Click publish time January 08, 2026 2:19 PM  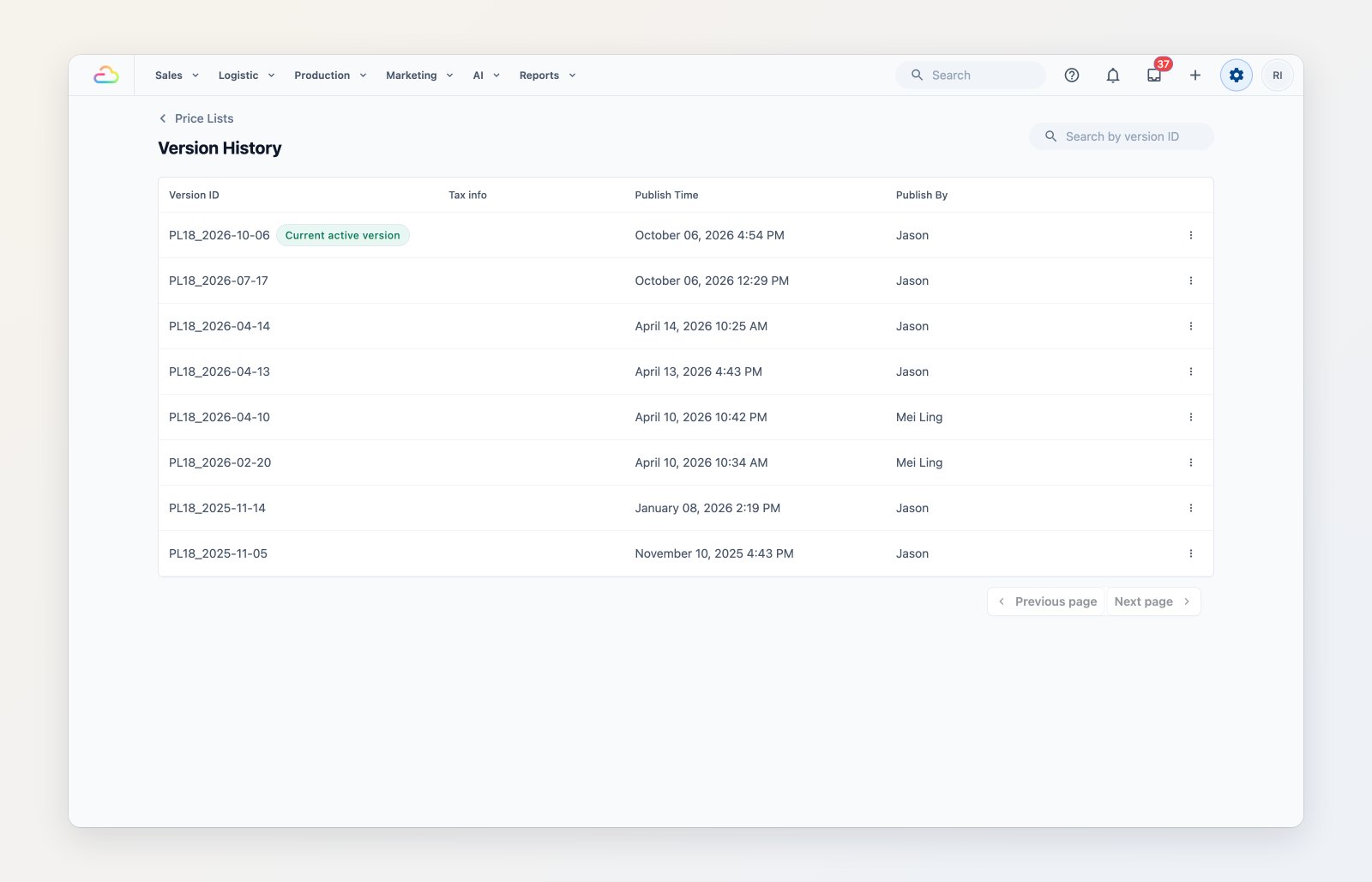click(707, 508)
